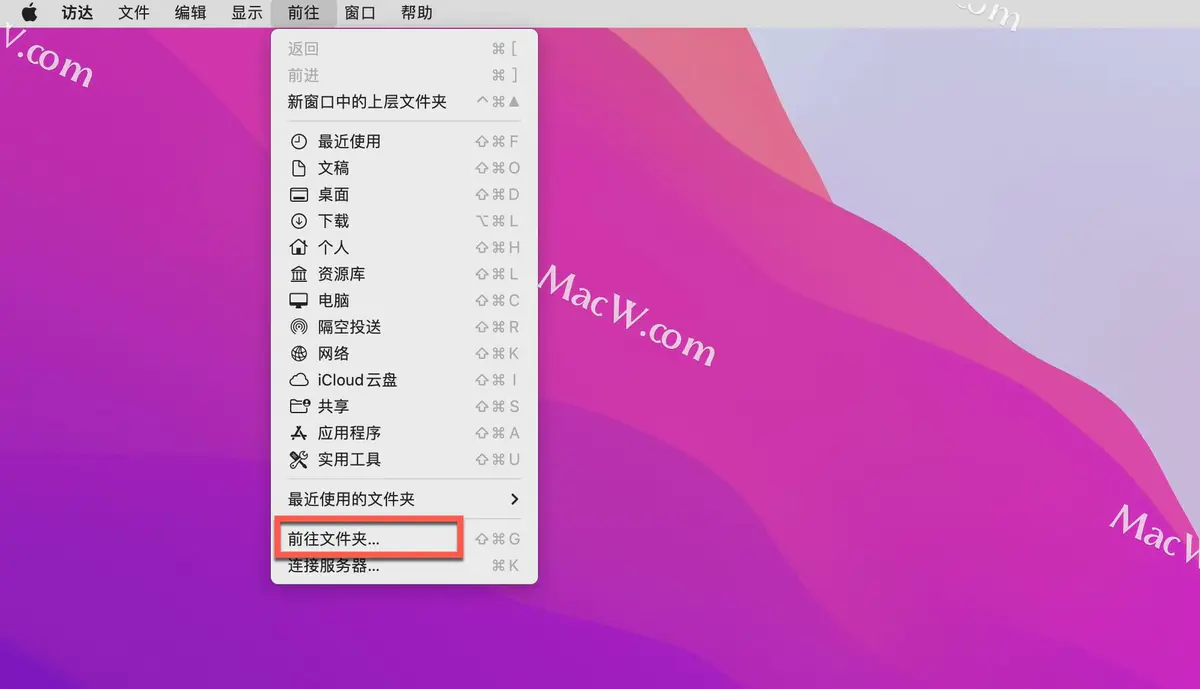Select the 资源库 library entry
The height and width of the screenshot is (689, 1200).
(340, 273)
